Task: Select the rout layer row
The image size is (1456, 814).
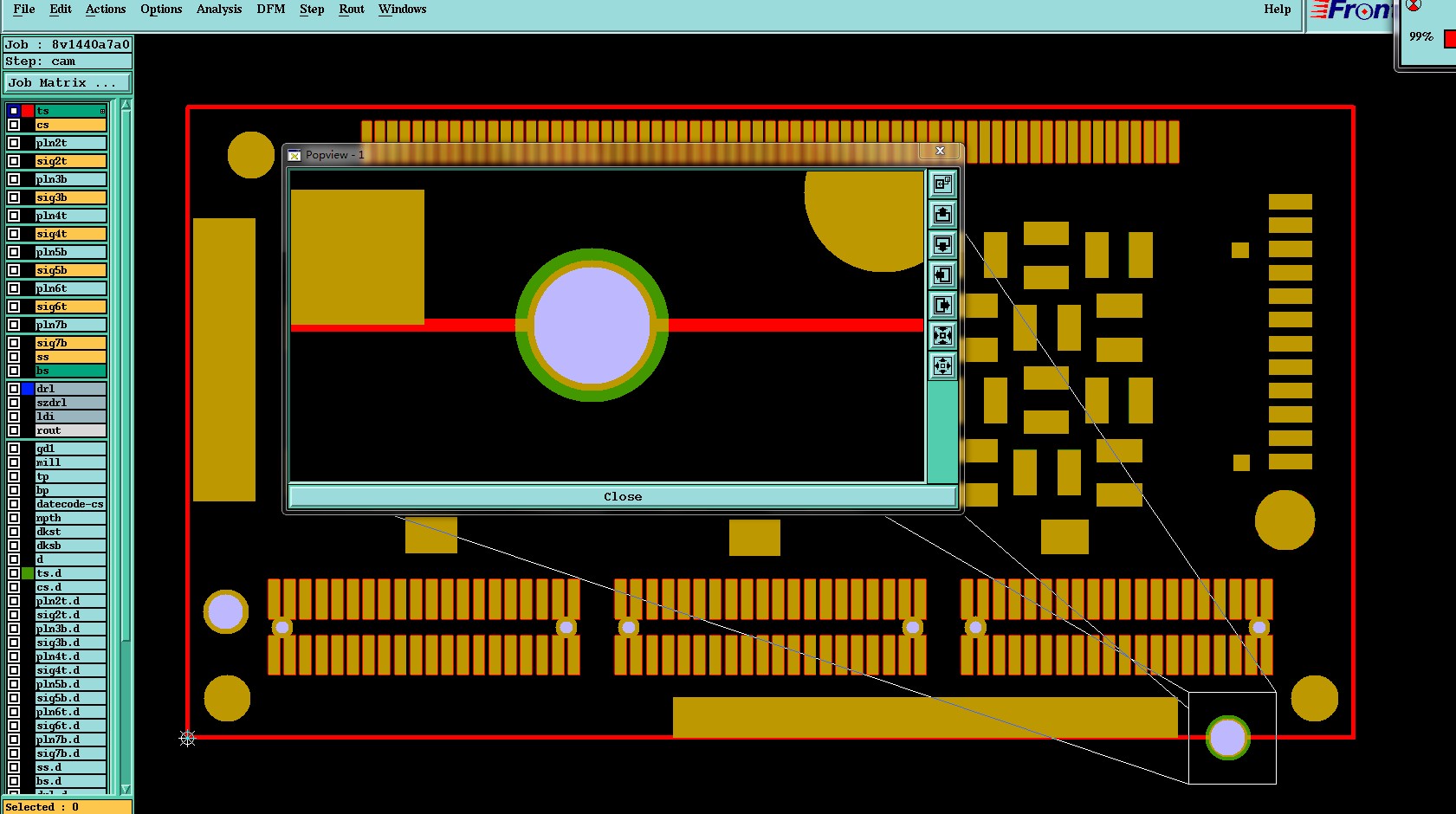Action: click(x=71, y=430)
